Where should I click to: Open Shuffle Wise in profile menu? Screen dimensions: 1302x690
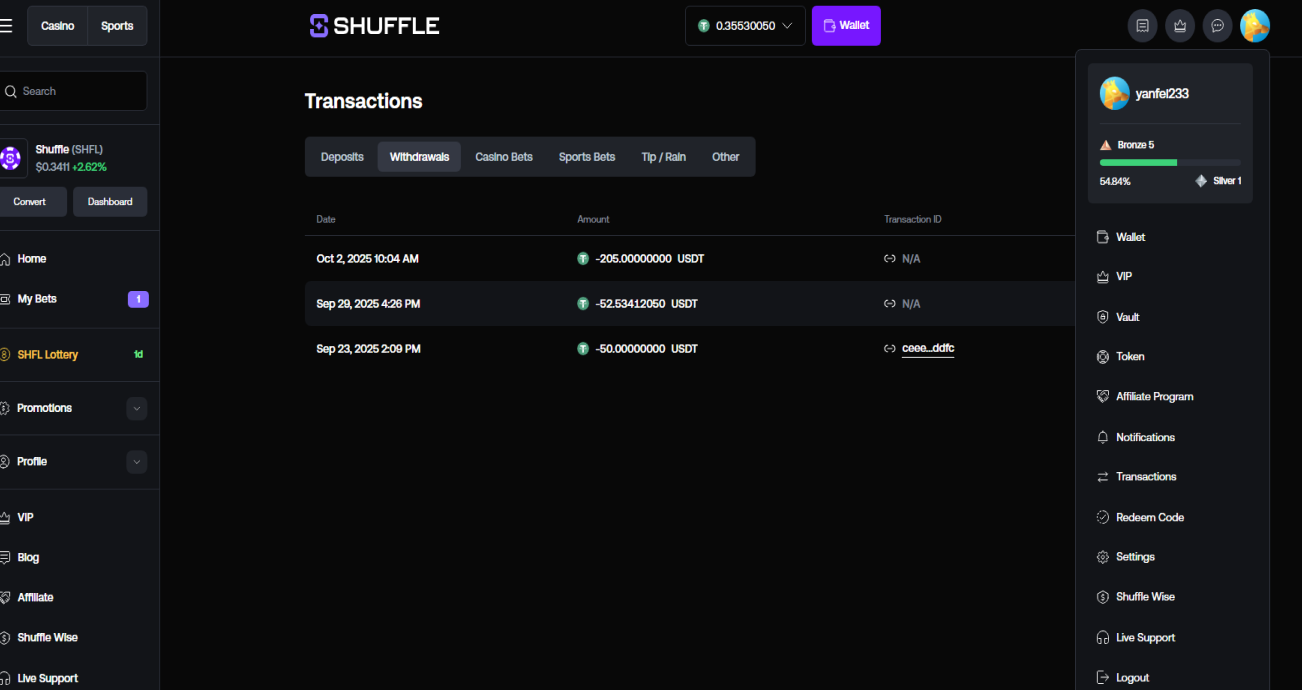(1146, 597)
